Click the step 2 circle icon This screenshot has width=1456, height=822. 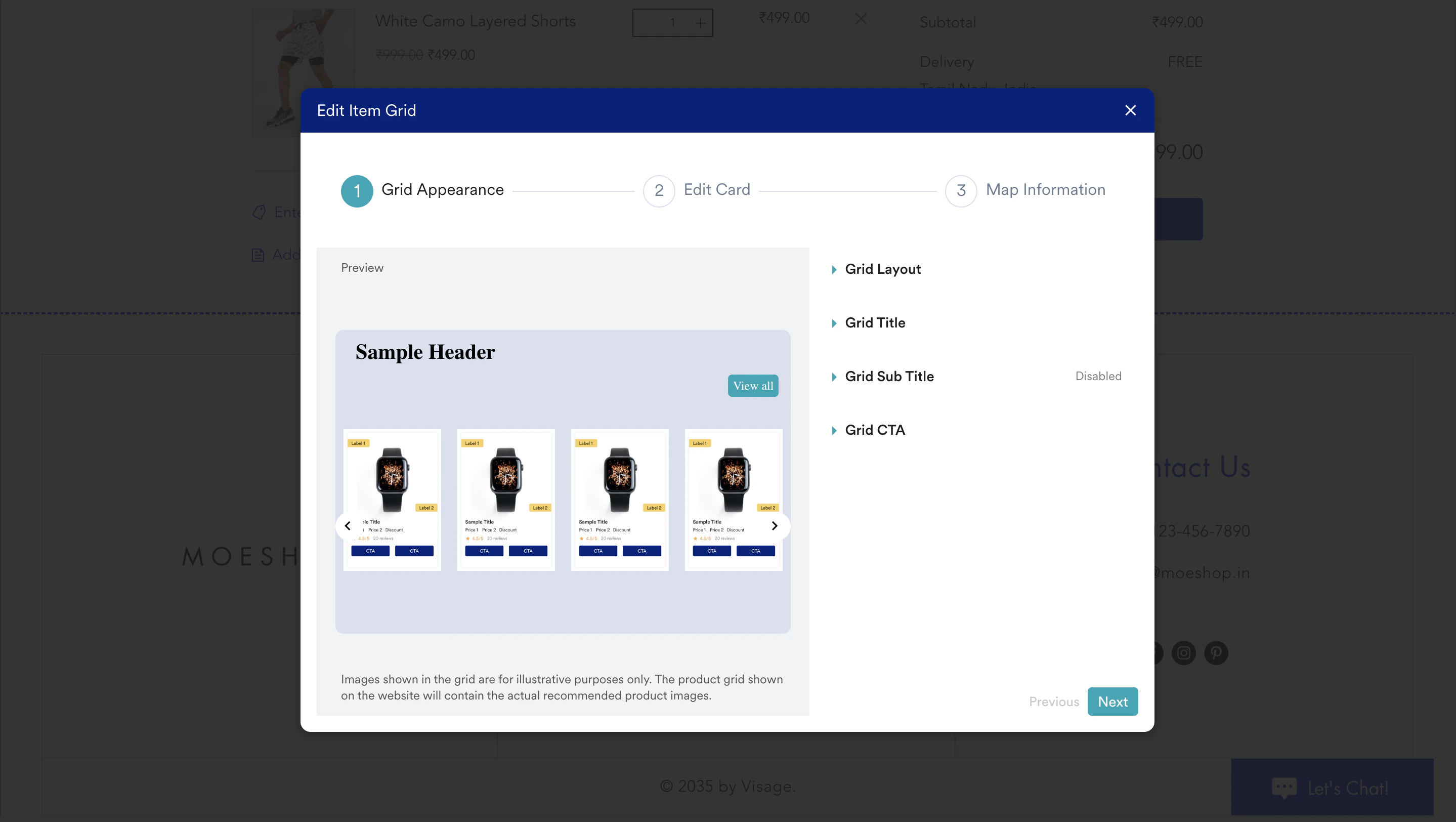point(659,191)
